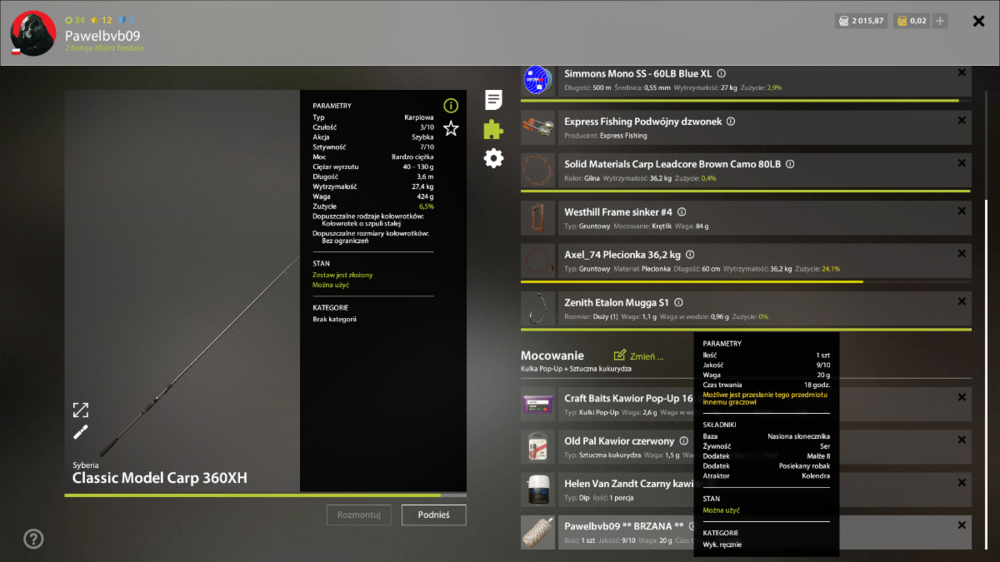
Task: Show info for Simmons Mono SS line
Action: [721, 74]
